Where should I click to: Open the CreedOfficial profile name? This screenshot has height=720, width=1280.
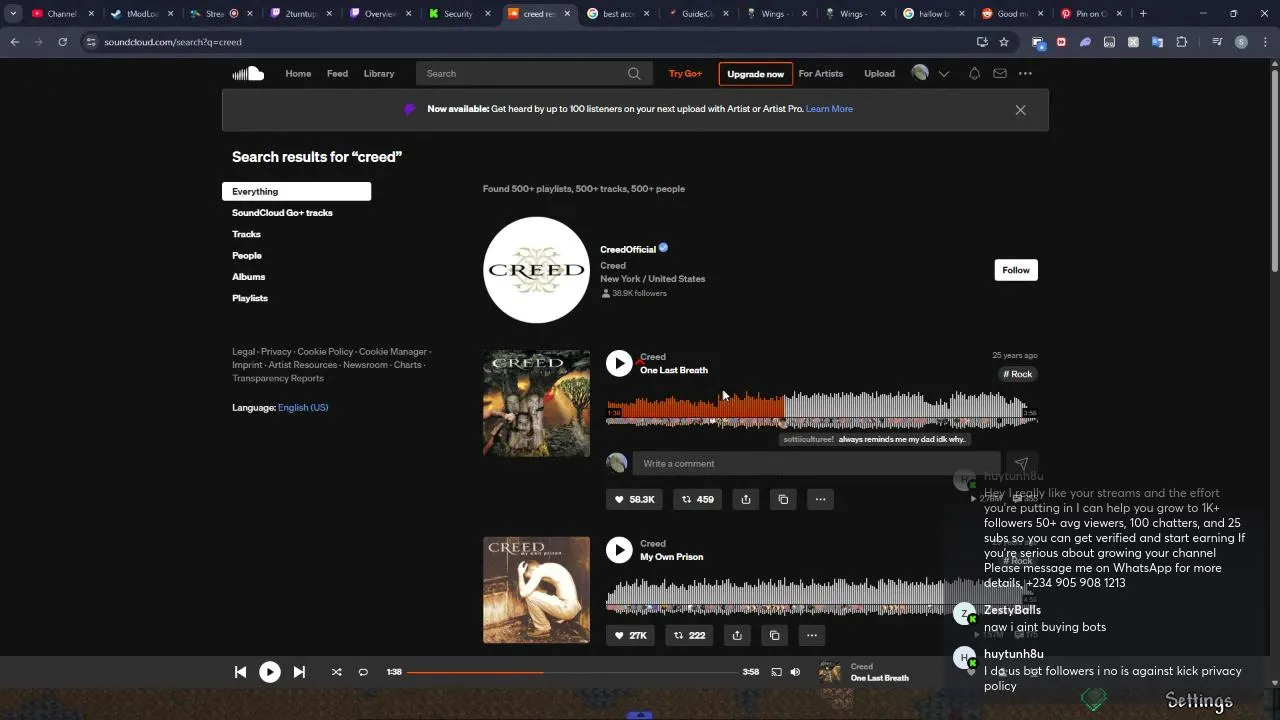tap(628, 249)
